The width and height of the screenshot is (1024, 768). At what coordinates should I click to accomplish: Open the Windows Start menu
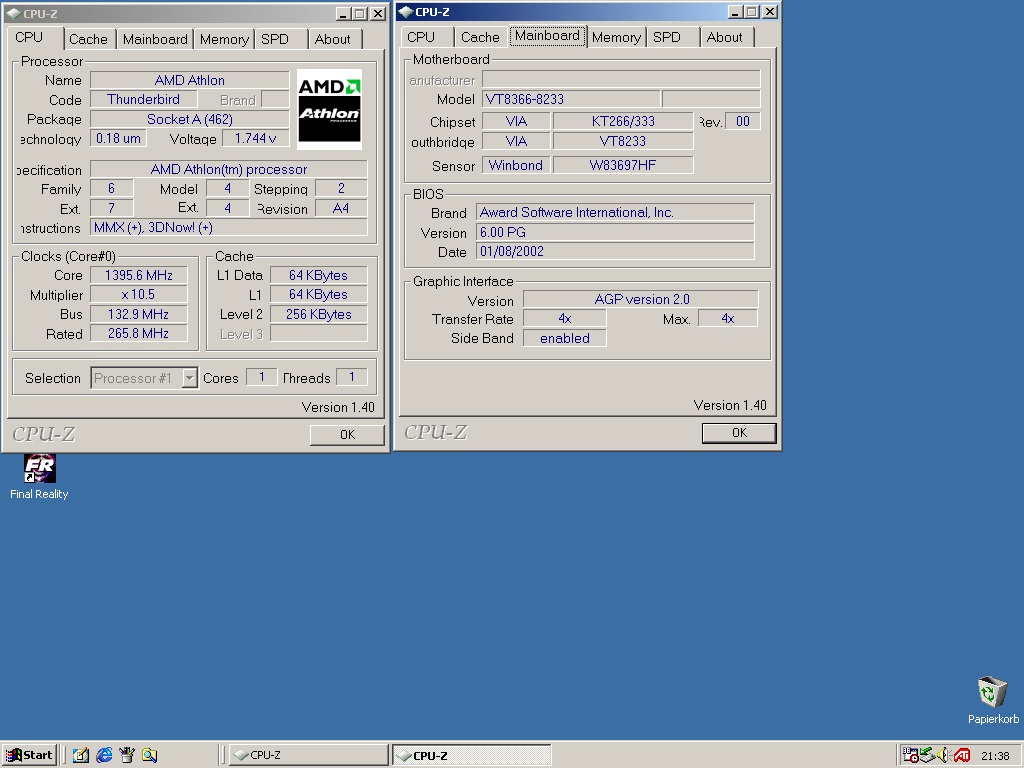pyautogui.click(x=29, y=755)
